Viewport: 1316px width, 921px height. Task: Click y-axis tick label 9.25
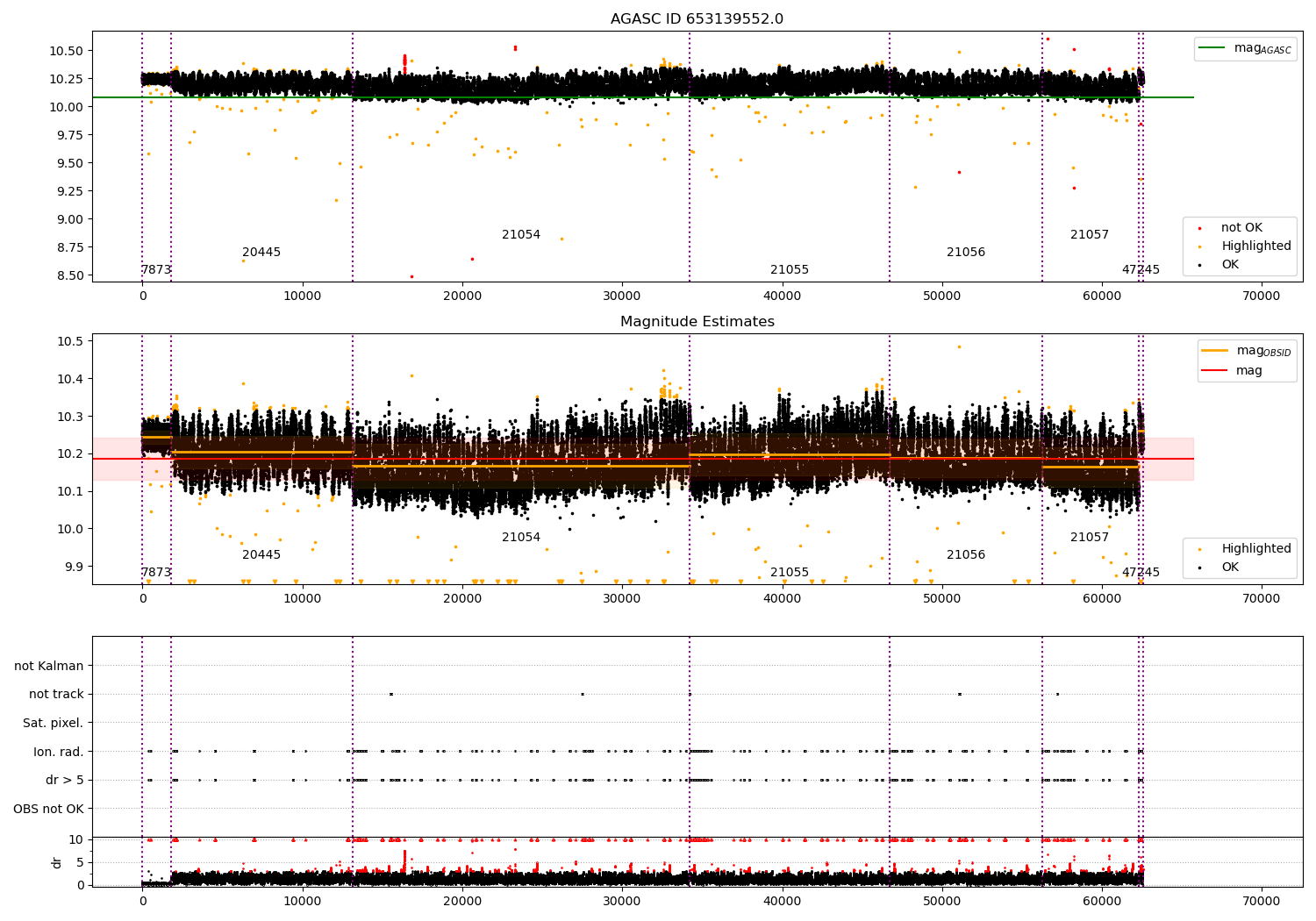[69, 191]
